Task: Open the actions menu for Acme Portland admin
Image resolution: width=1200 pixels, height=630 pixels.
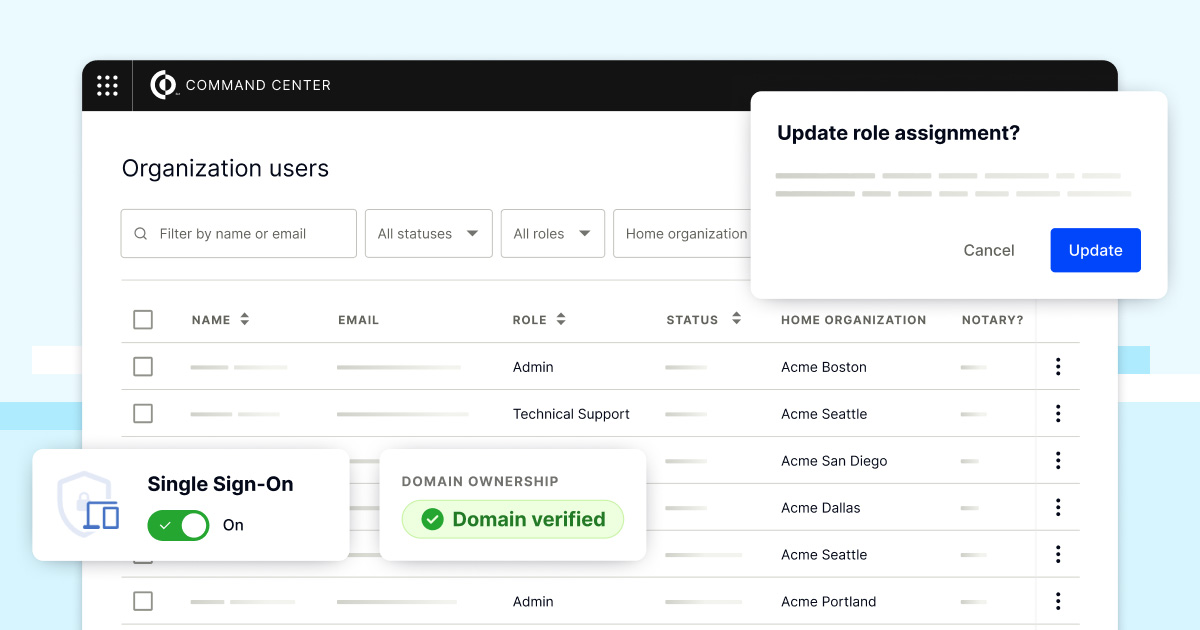Action: pyautogui.click(x=1058, y=601)
